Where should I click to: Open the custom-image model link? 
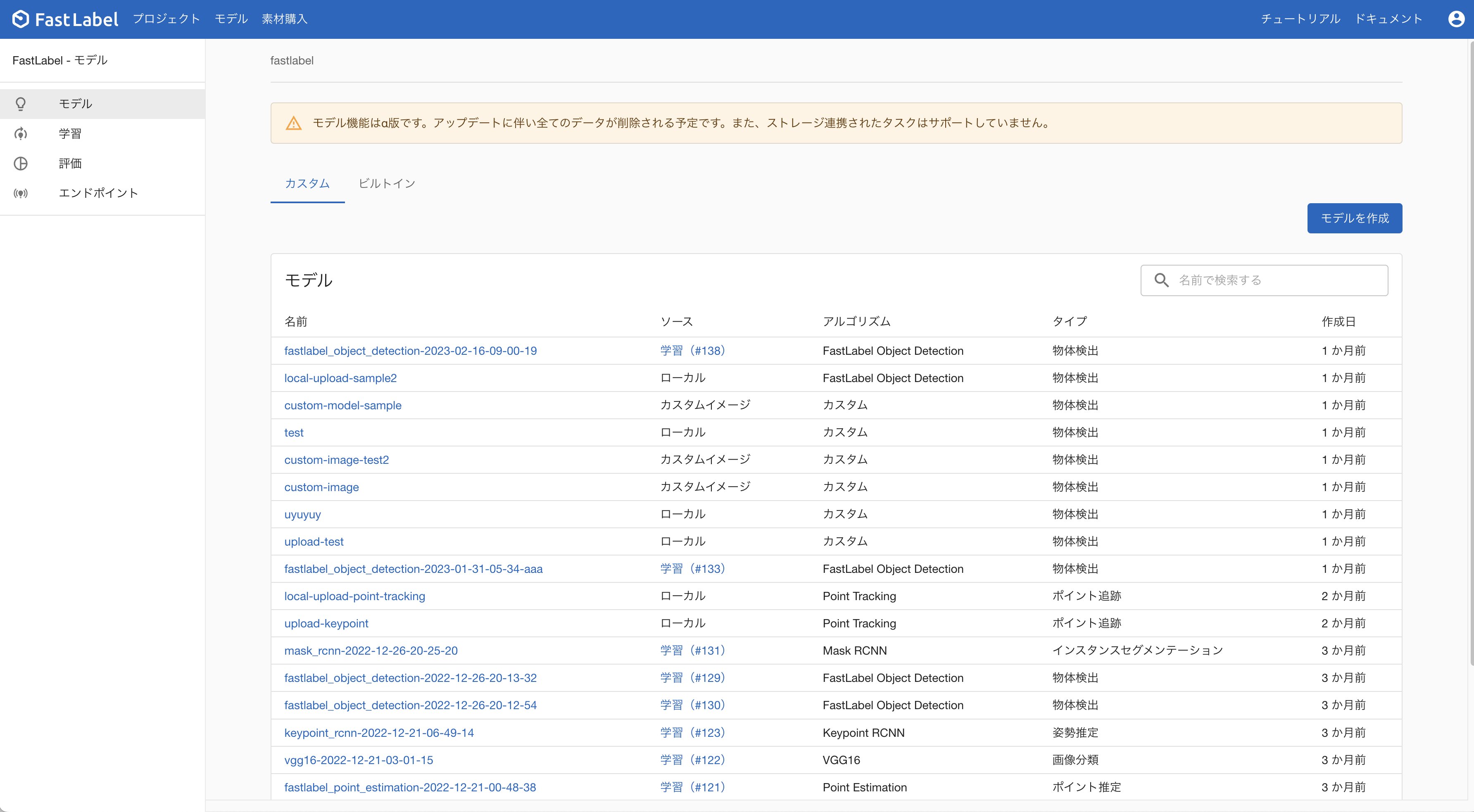pyautogui.click(x=321, y=487)
